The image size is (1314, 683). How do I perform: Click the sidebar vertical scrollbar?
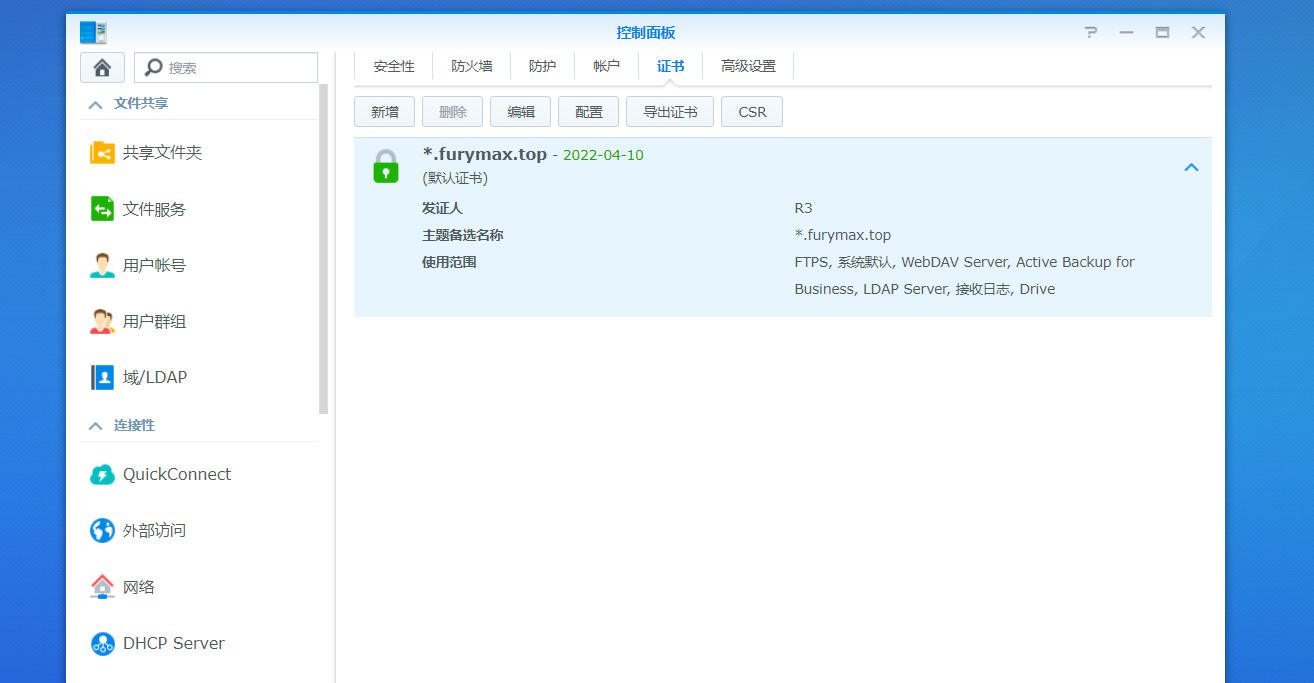pyautogui.click(x=324, y=250)
